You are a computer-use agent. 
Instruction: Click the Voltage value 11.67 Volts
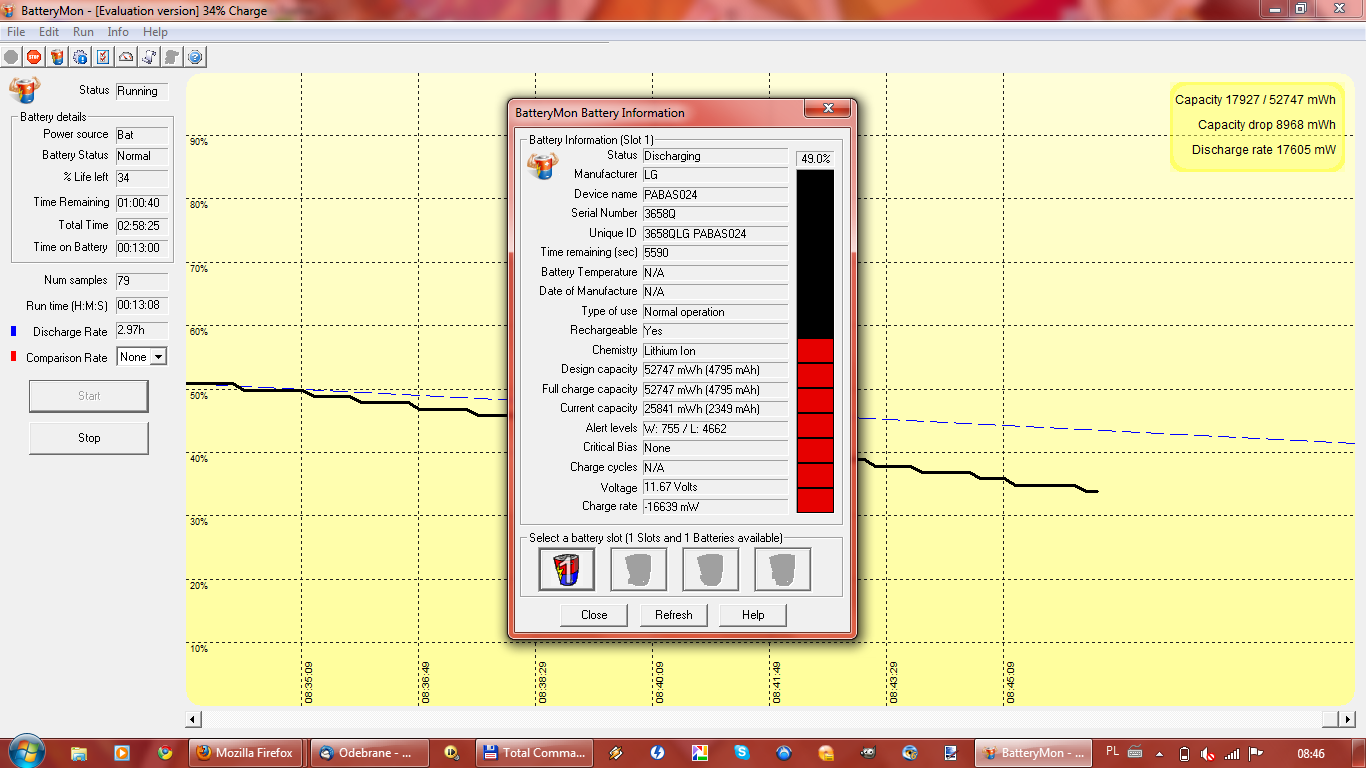click(x=715, y=487)
